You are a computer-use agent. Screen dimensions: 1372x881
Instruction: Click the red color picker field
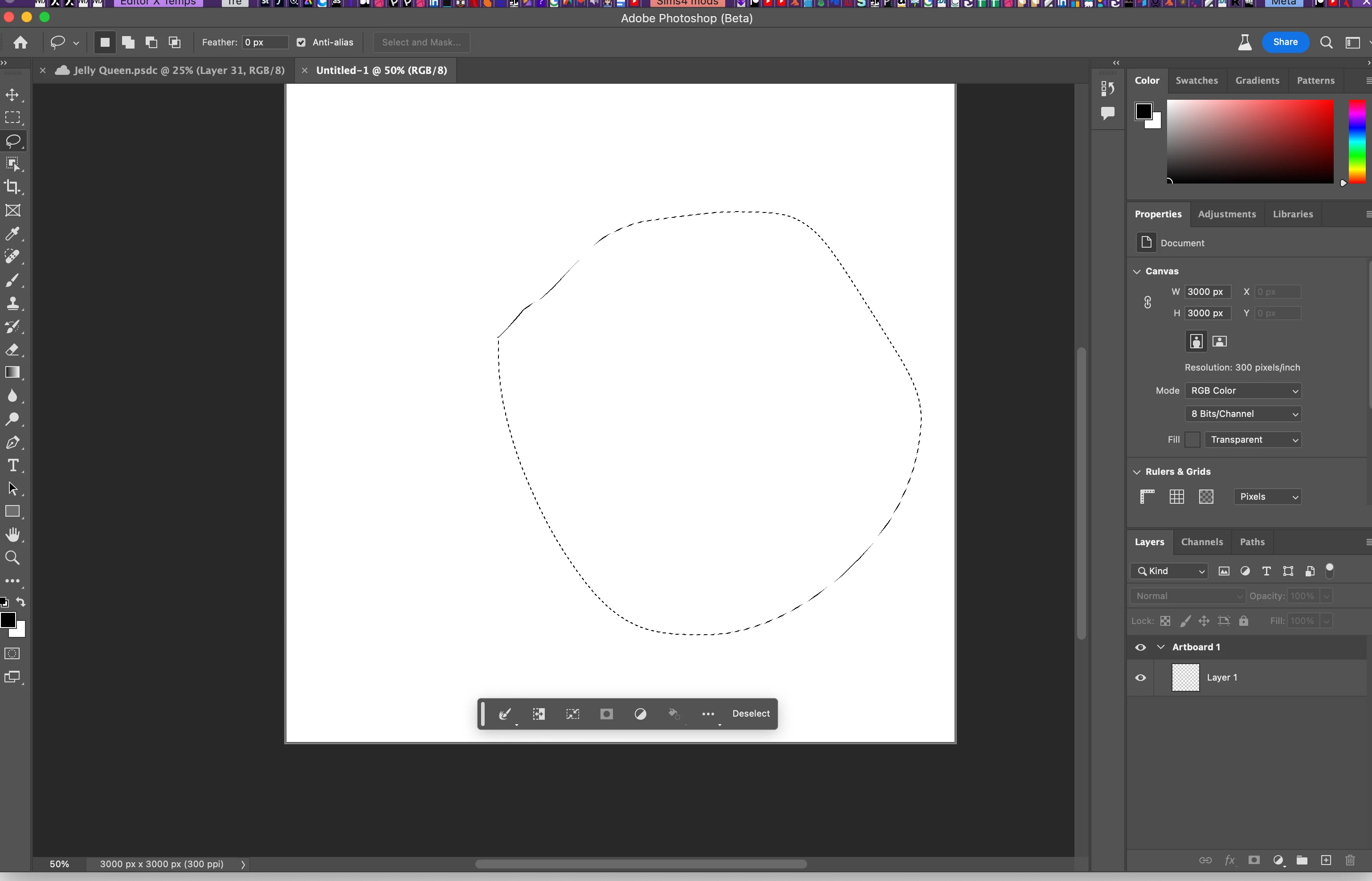point(1249,141)
